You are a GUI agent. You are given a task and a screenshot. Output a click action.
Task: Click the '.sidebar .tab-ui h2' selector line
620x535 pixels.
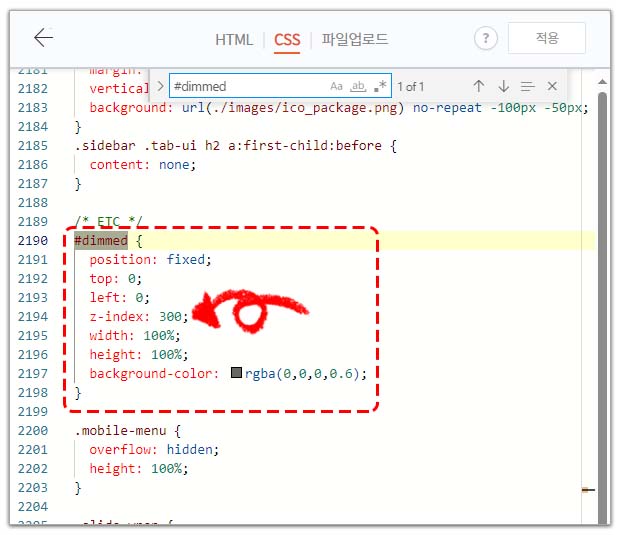pyautogui.click(x=236, y=146)
